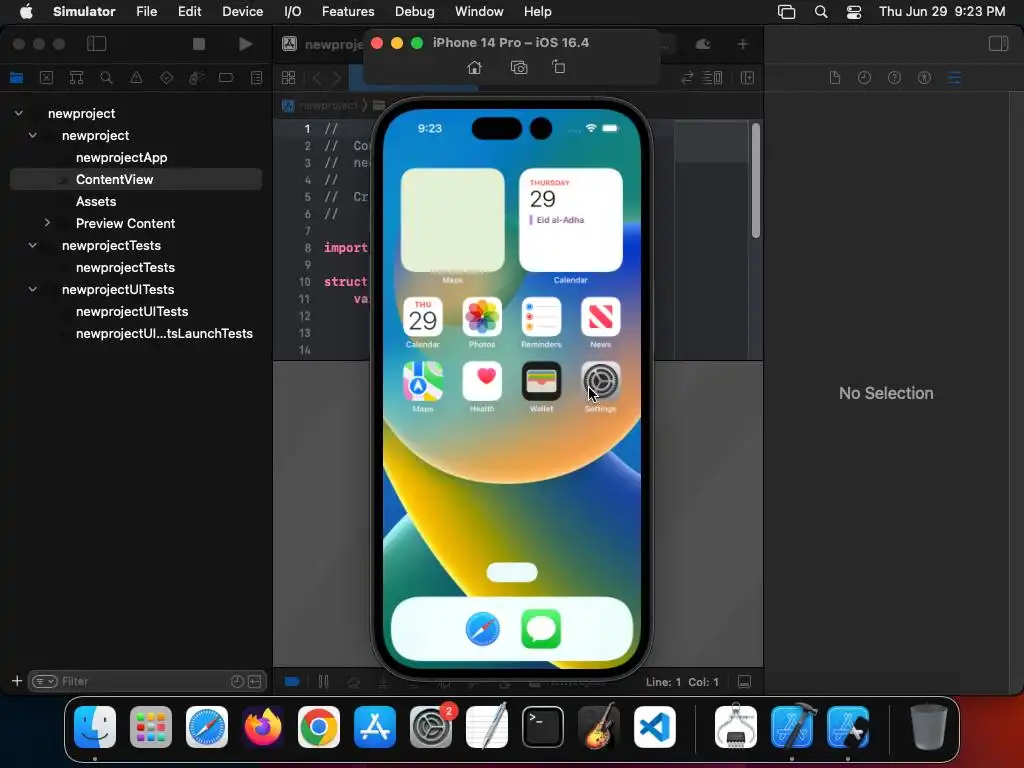This screenshot has width=1024, height=768.
Task: Toggle breakpoints activation in debug bar
Action: coord(292,682)
